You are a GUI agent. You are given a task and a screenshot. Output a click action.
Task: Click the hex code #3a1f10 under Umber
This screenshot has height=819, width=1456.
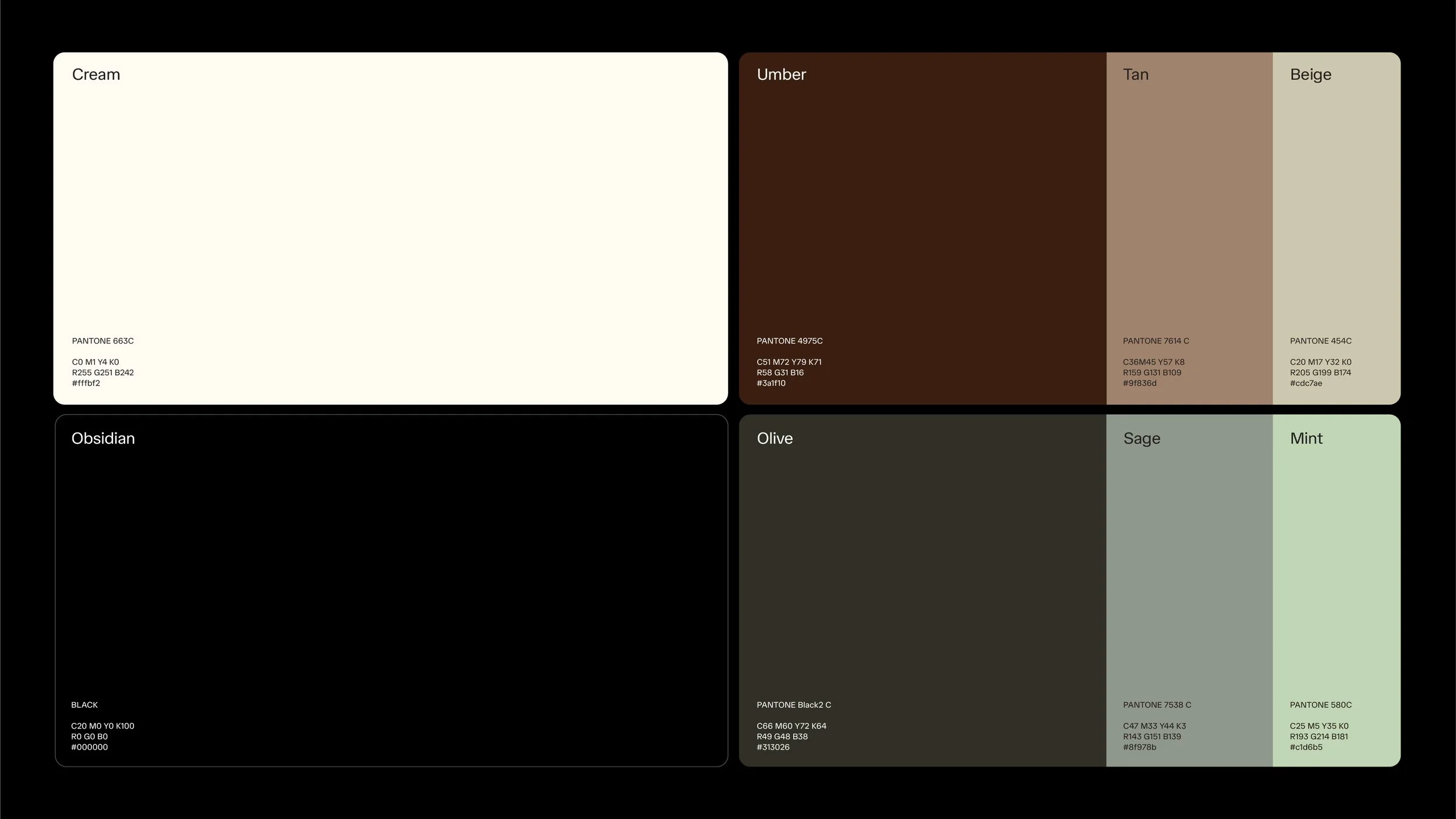[x=771, y=383]
